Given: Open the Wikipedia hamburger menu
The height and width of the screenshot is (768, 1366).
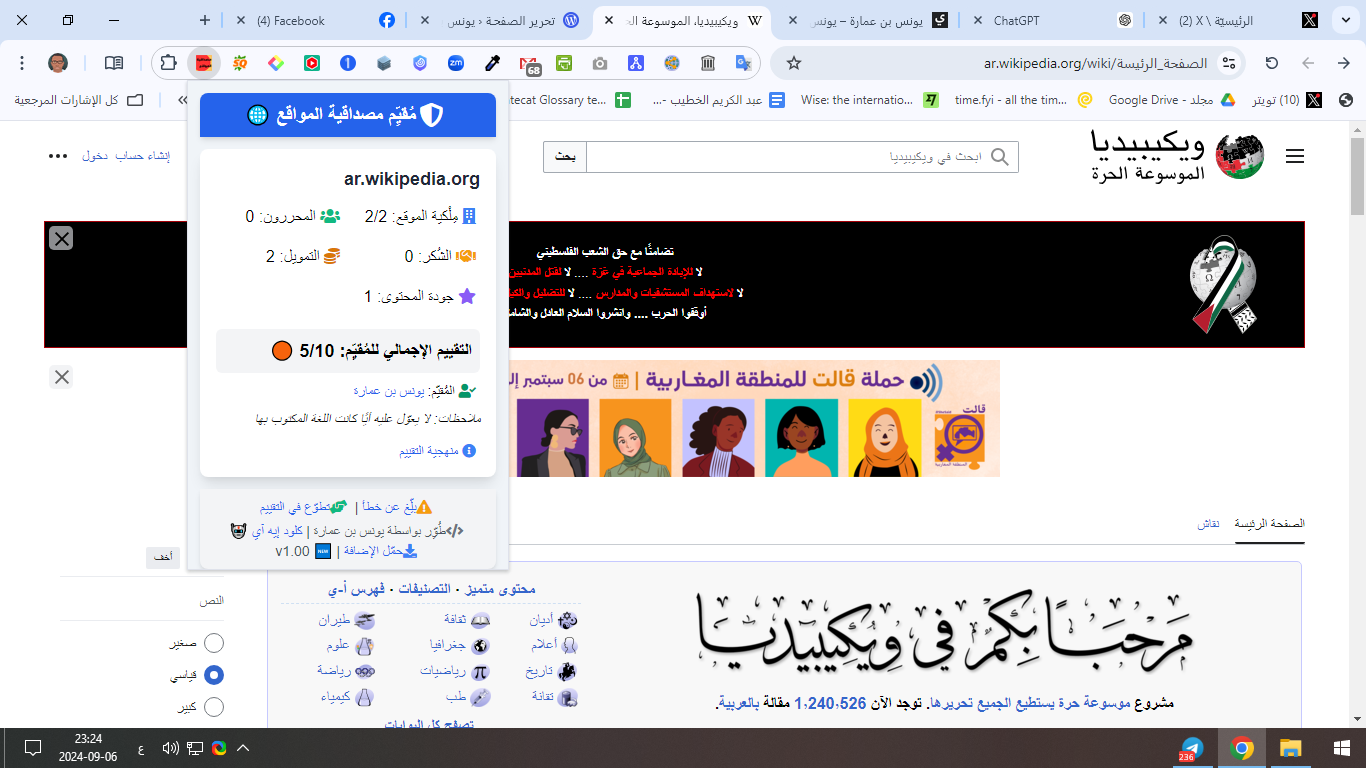Looking at the screenshot, I should (1295, 156).
